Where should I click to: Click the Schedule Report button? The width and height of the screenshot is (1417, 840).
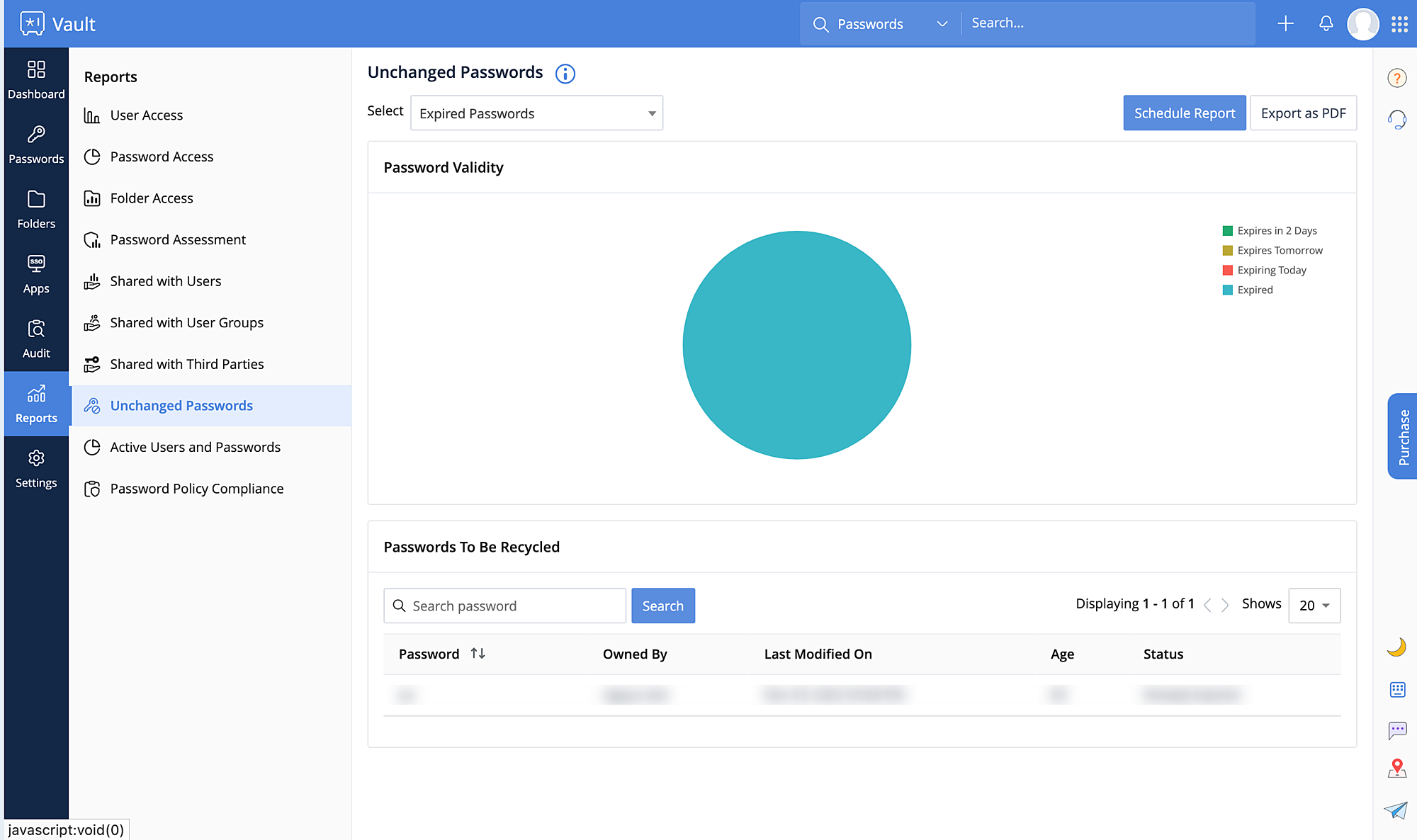tap(1184, 113)
